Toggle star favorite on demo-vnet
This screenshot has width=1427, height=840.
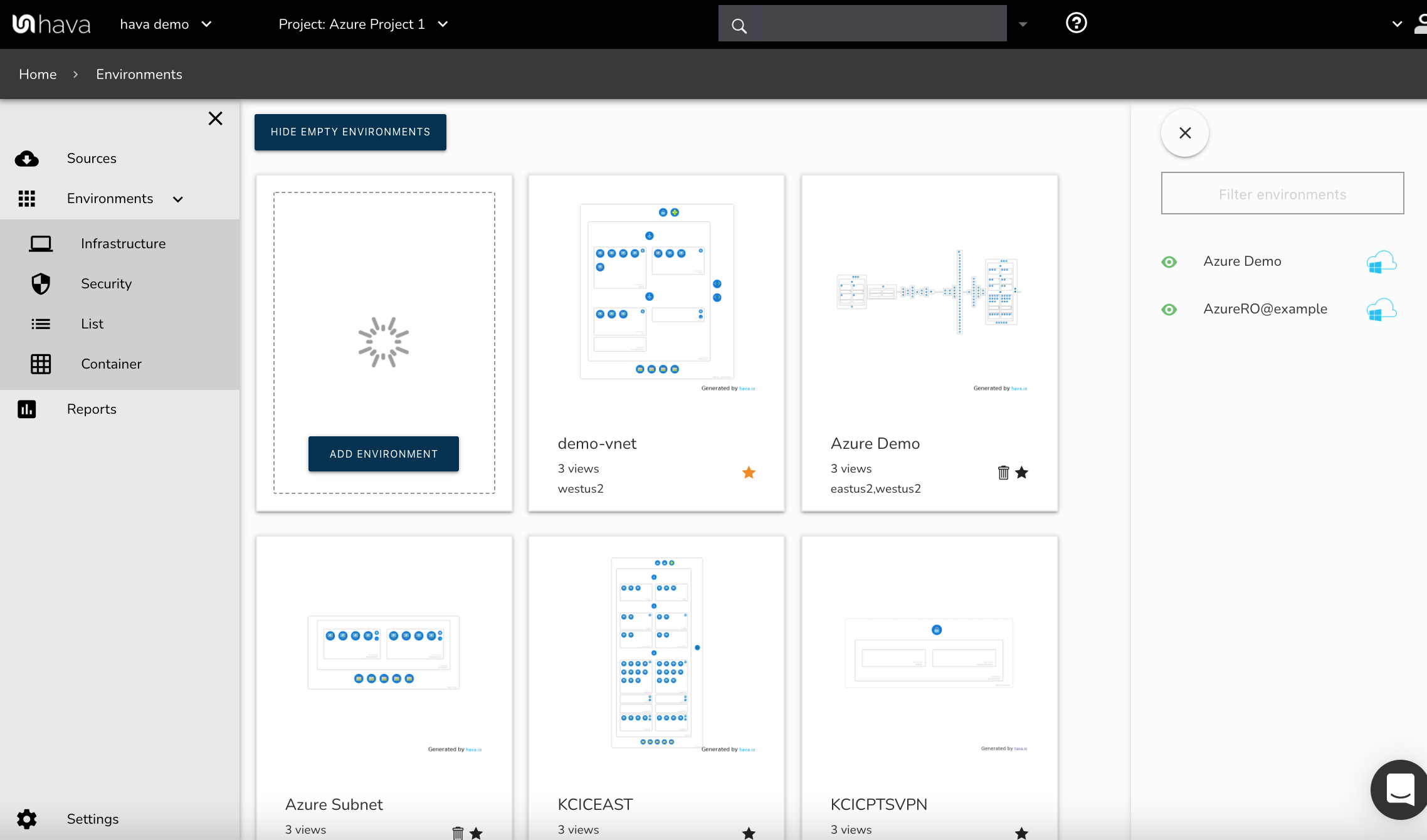click(x=749, y=472)
